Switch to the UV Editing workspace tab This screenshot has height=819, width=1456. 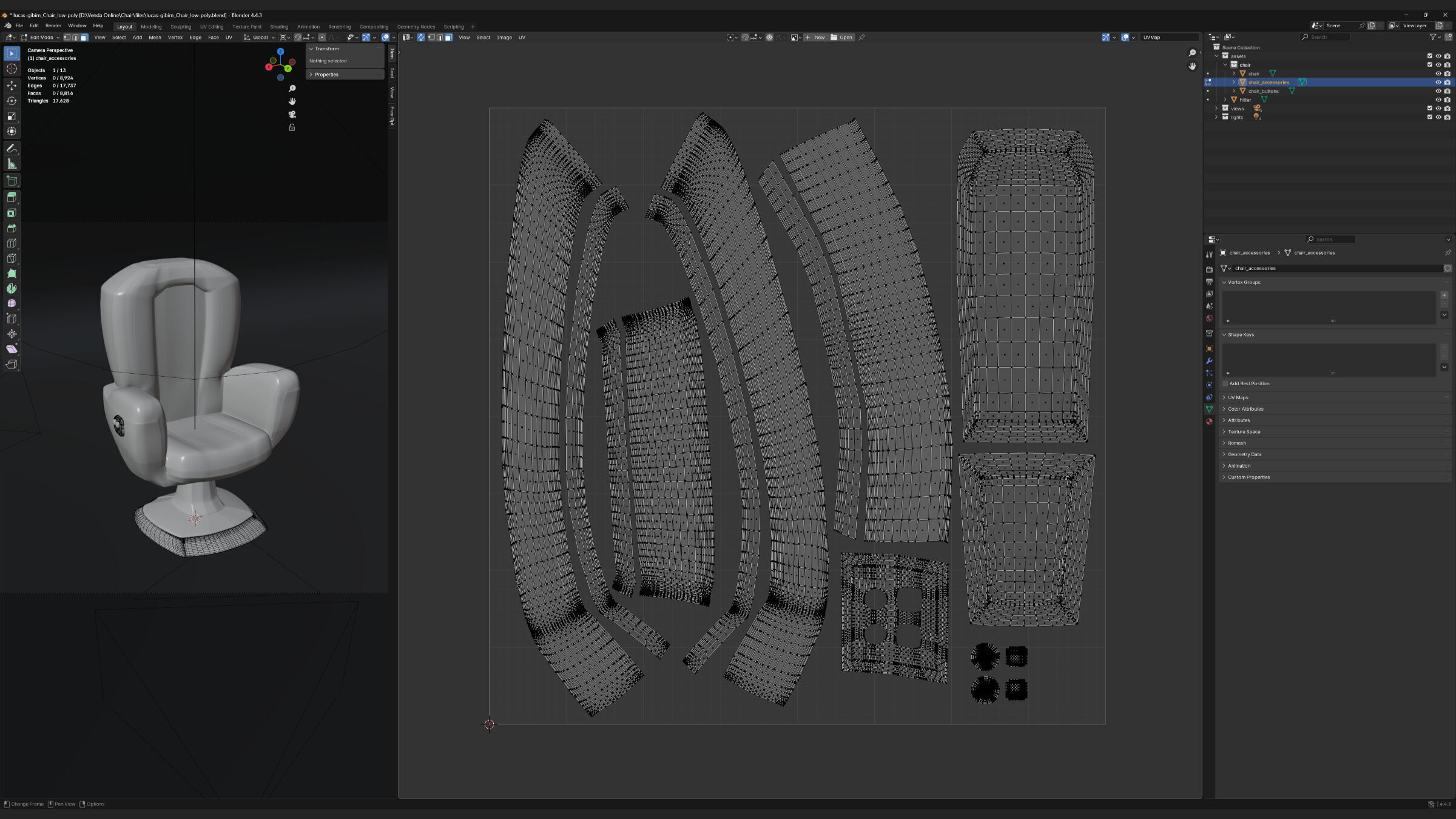(212, 27)
